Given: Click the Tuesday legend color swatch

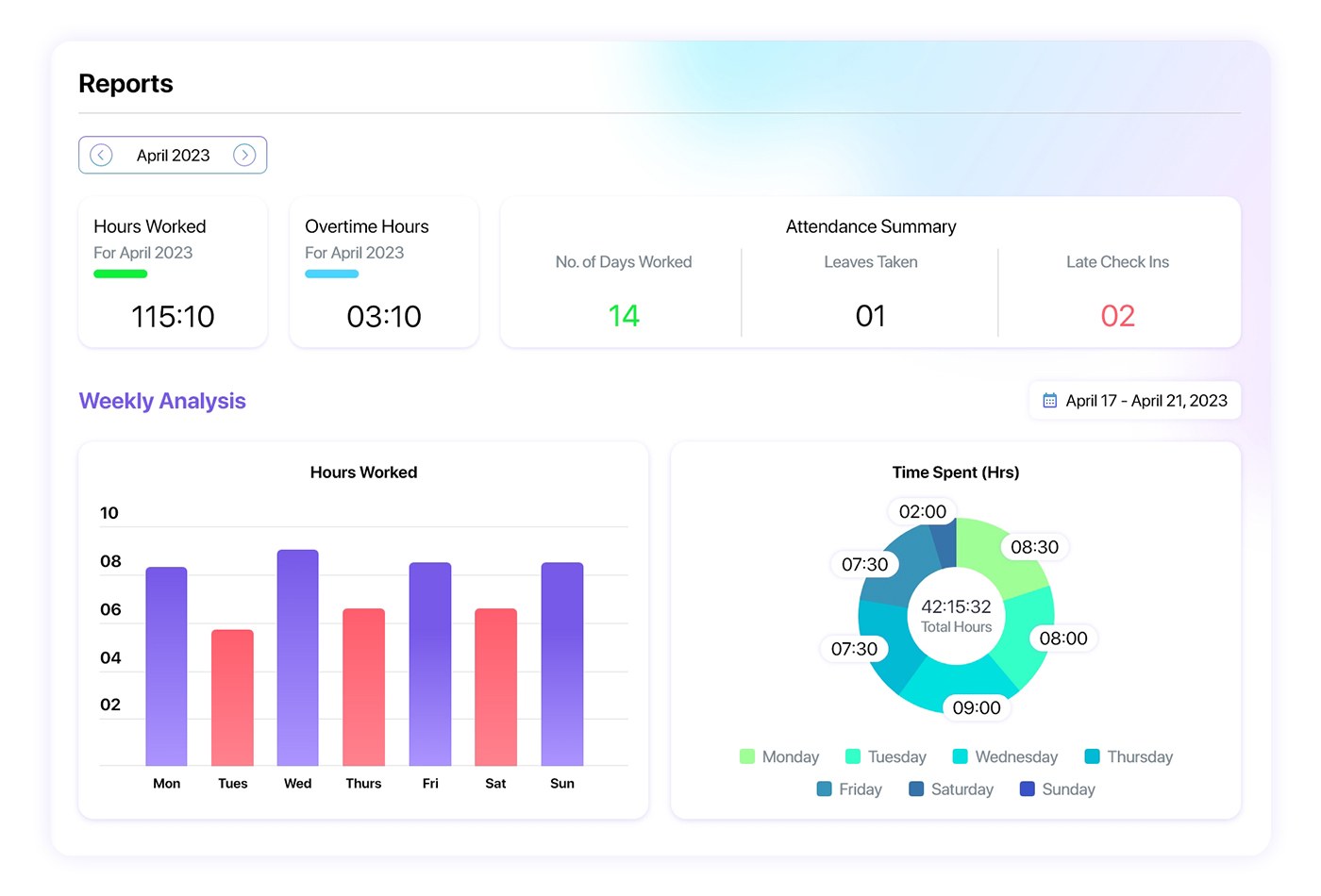Looking at the screenshot, I should (853, 756).
